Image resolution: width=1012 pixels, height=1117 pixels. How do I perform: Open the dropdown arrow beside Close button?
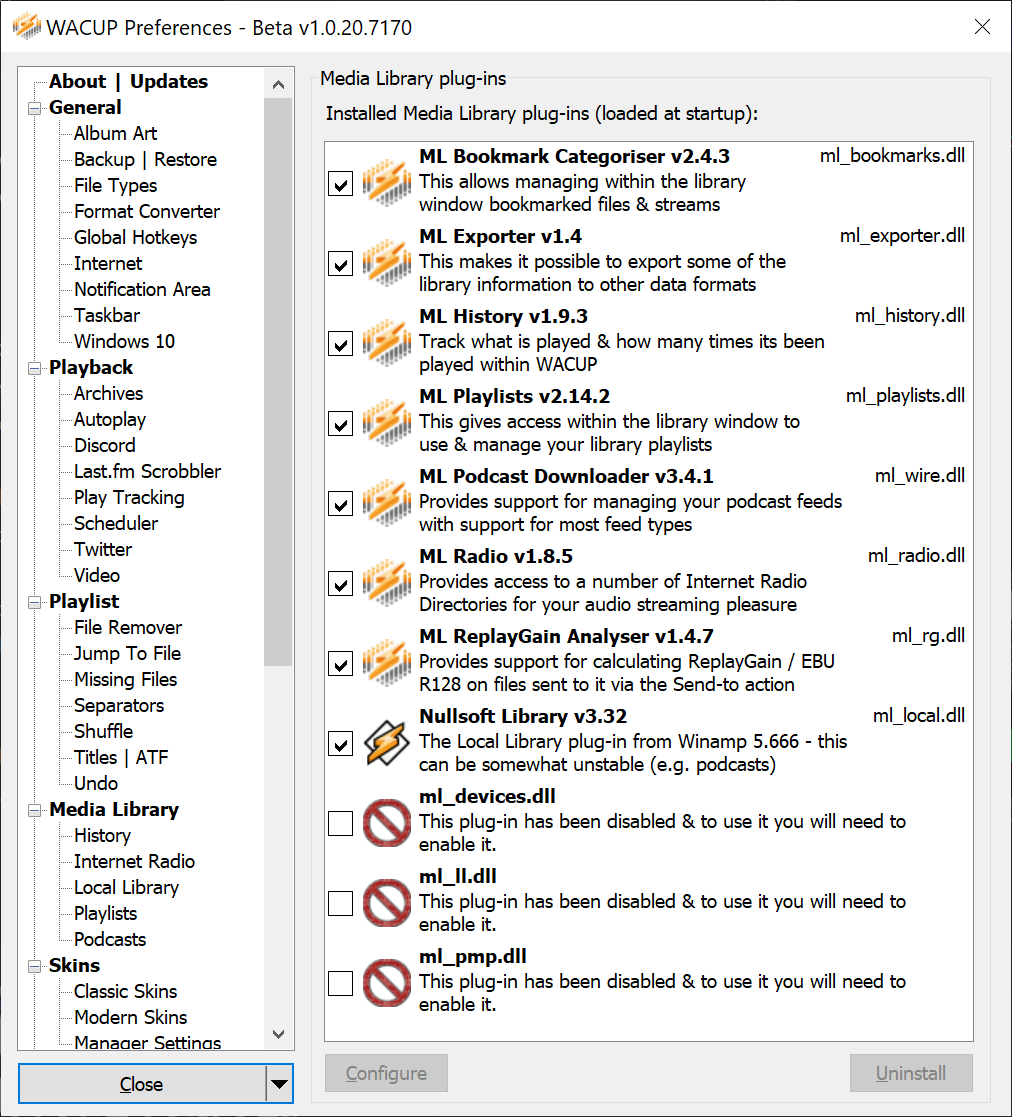(279, 1084)
